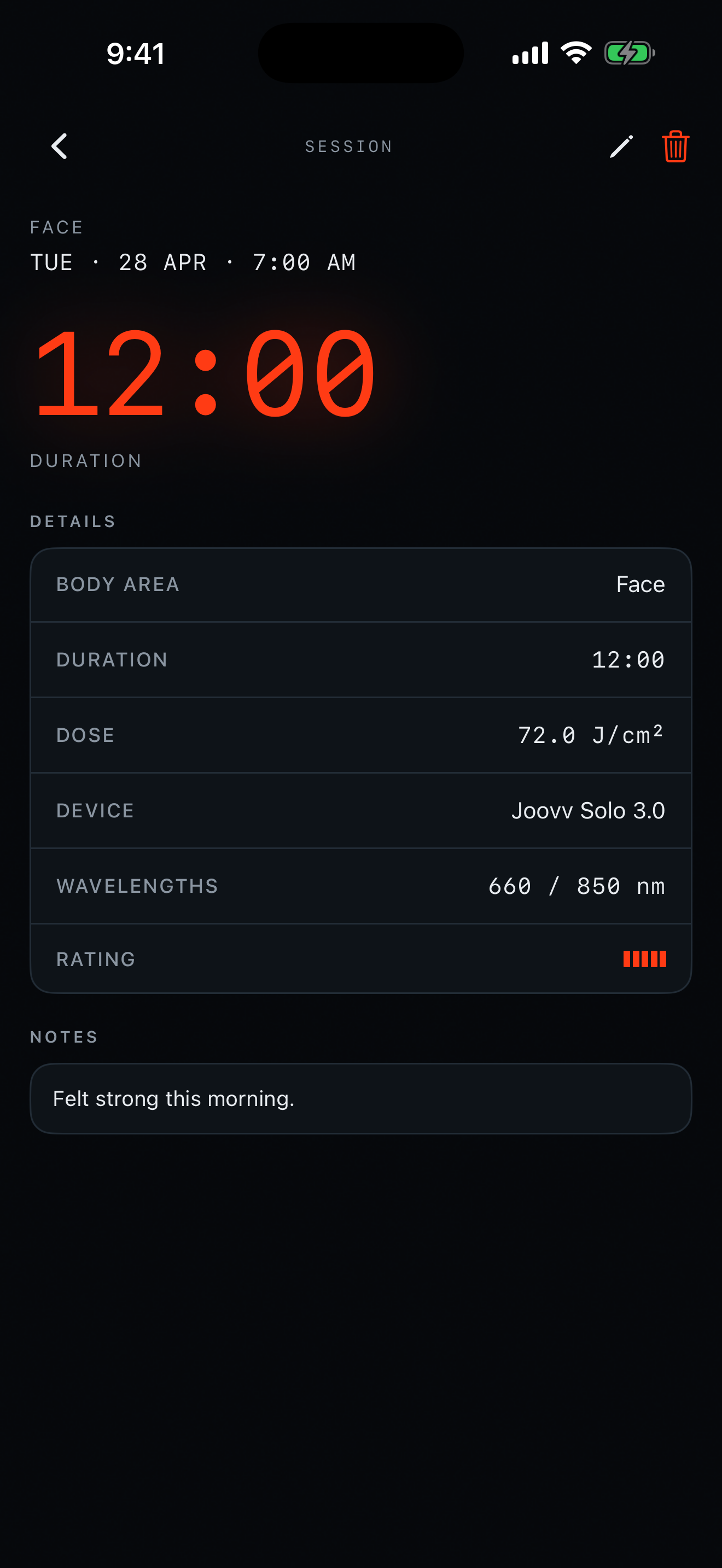Tap the 9:41 clock in status bar
The width and height of the screenshot is (722, 1568).
(135, 53)
